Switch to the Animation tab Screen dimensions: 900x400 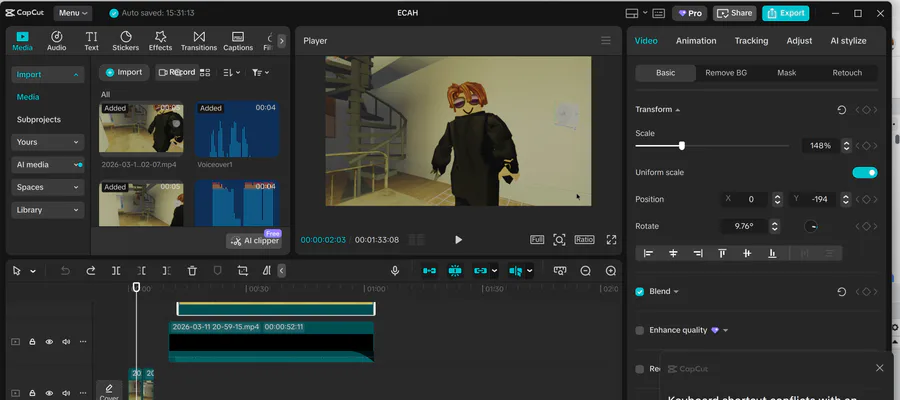[x=696, y=41]
